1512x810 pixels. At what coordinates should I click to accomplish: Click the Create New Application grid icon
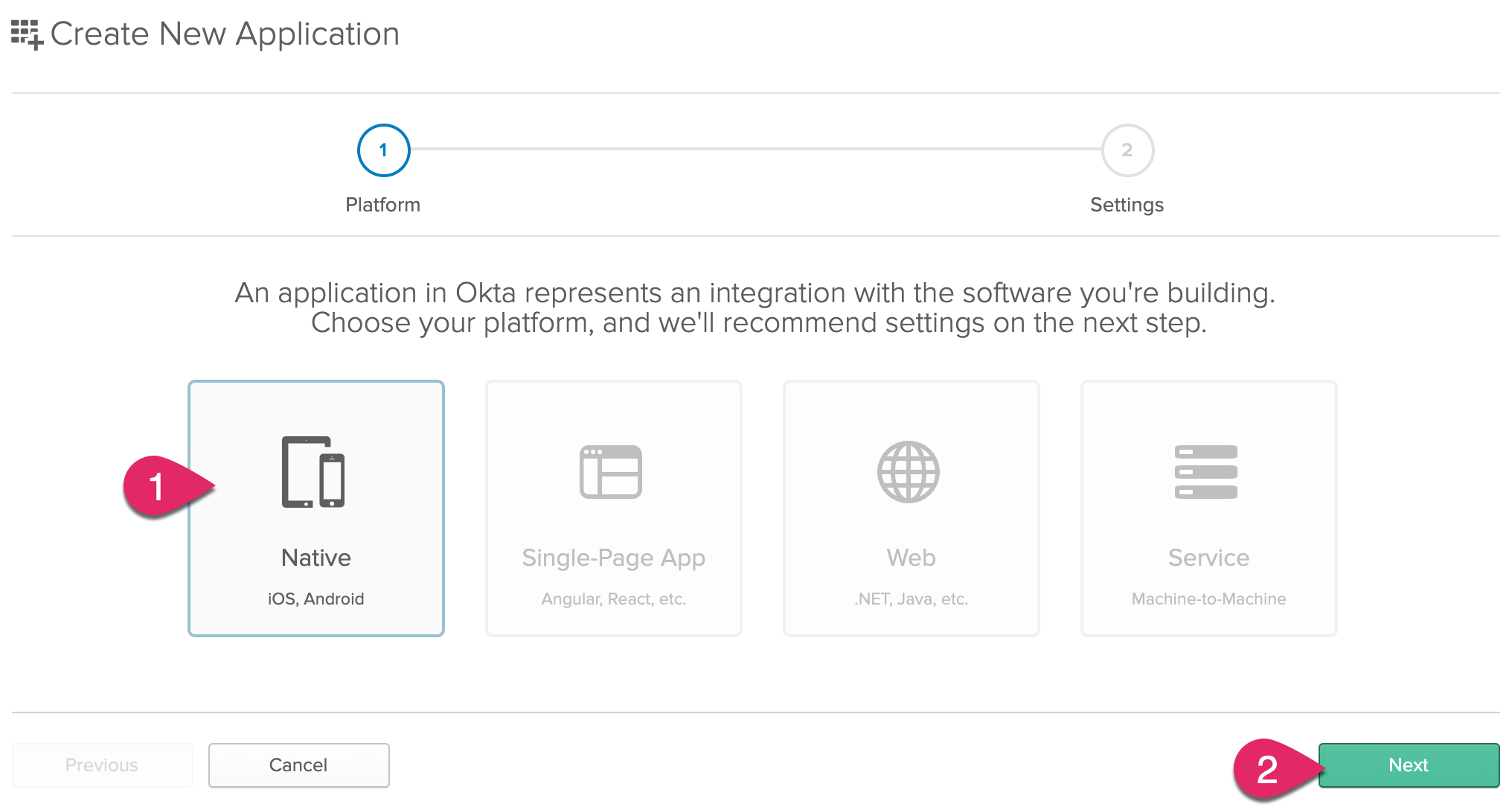(27, 34)
